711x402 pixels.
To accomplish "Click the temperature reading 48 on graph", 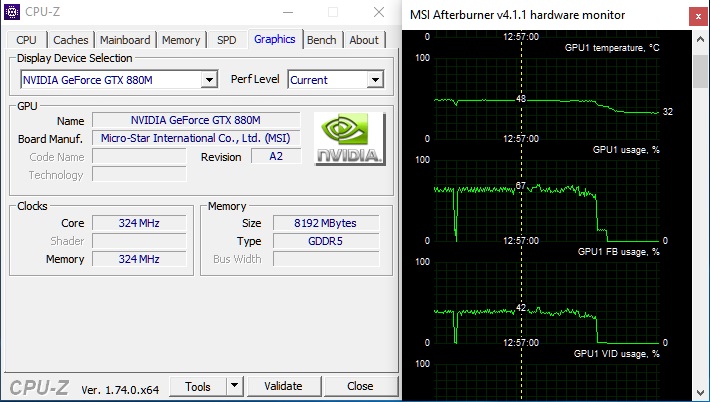I will (x=521, y=98).
